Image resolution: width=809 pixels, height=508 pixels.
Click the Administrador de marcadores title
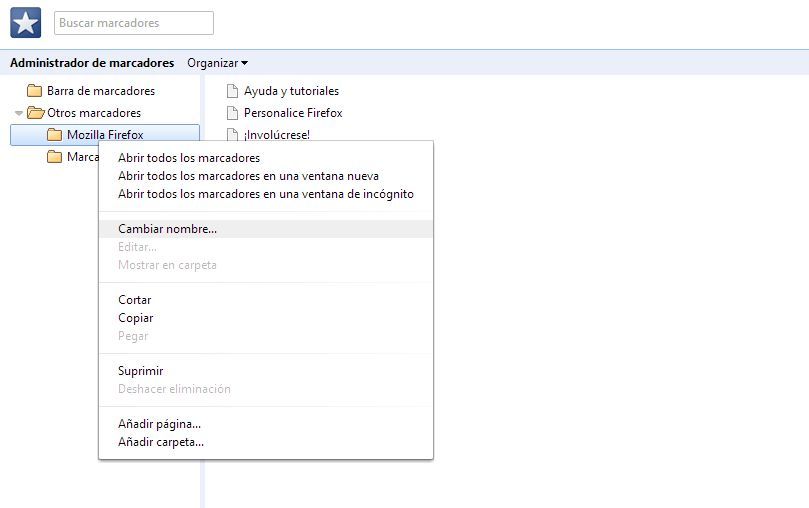(92, 63)
